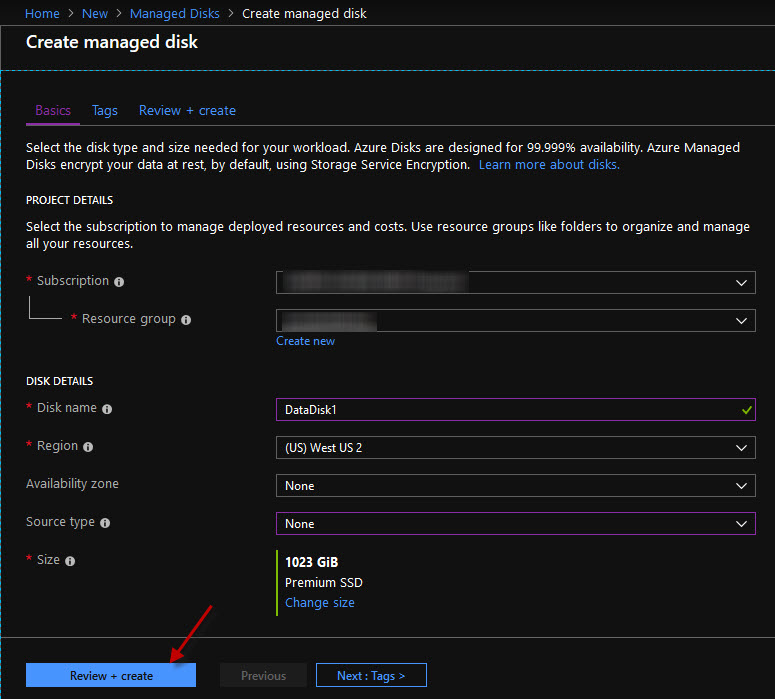Click the Next : Tags button
The width and height of the screenshot is (775, 699).
(x=371, y=675)
